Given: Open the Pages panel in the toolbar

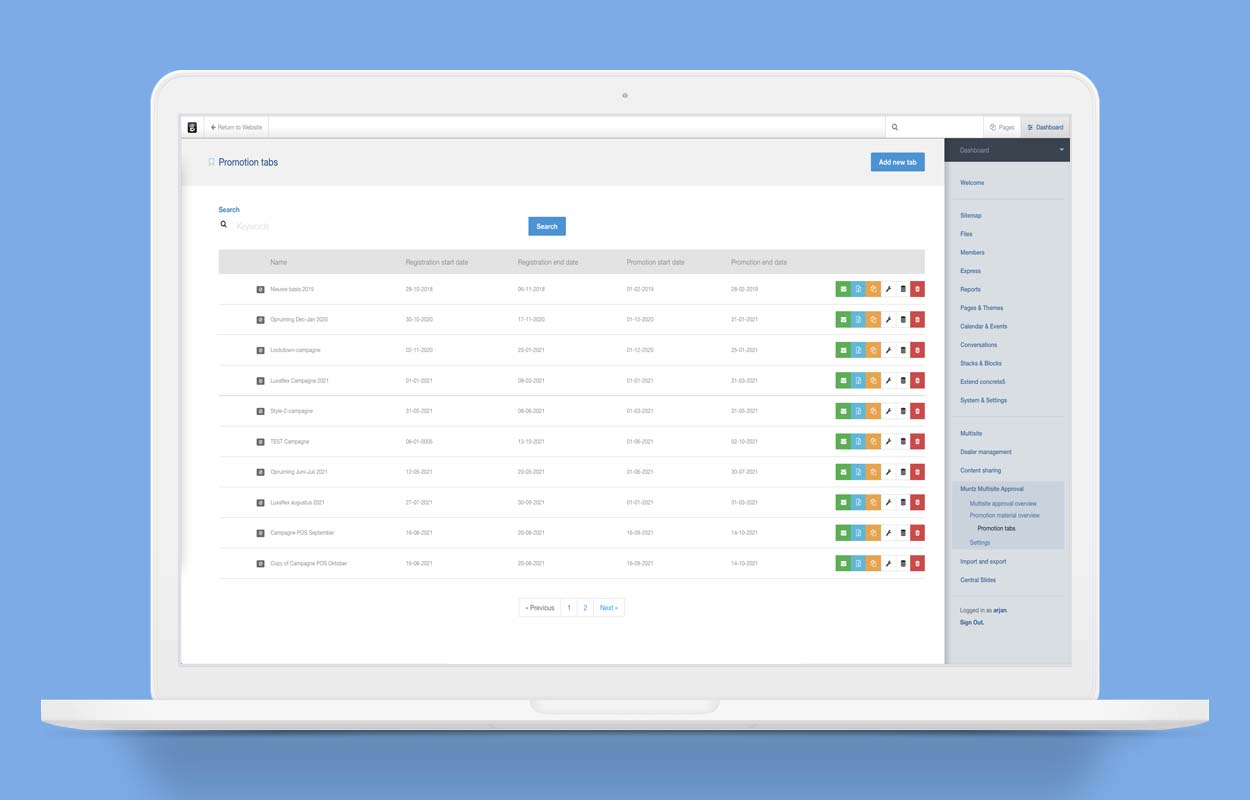Looking at the screenshot, I should click(1001, 127).
